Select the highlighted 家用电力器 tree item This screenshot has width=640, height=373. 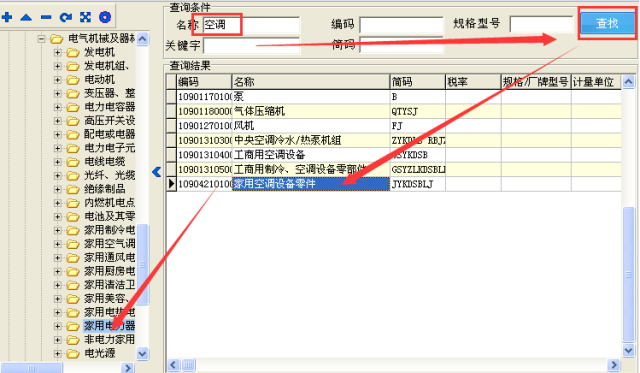tap(109, 326)
